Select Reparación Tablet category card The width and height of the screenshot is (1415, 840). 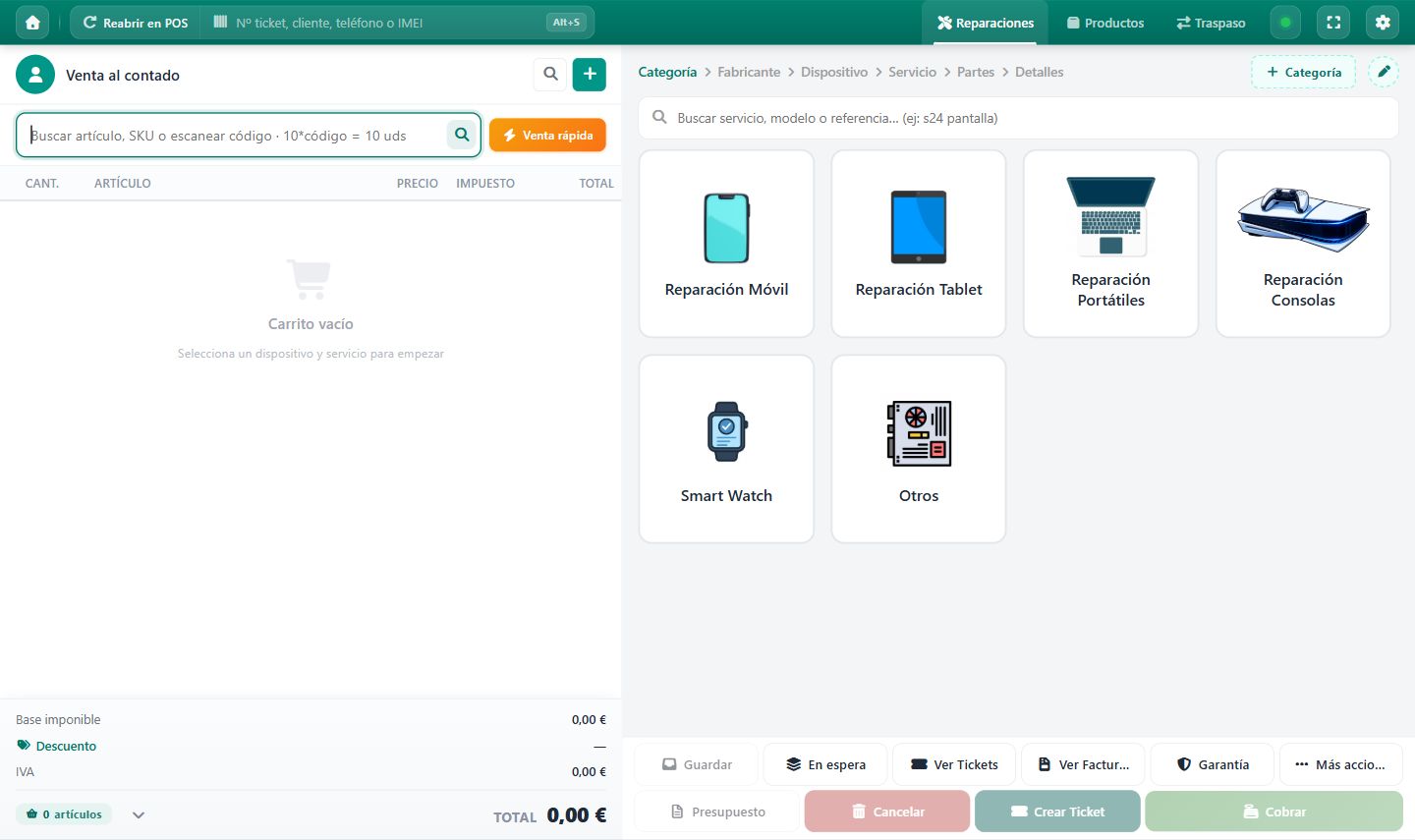(x=919, y=244)
